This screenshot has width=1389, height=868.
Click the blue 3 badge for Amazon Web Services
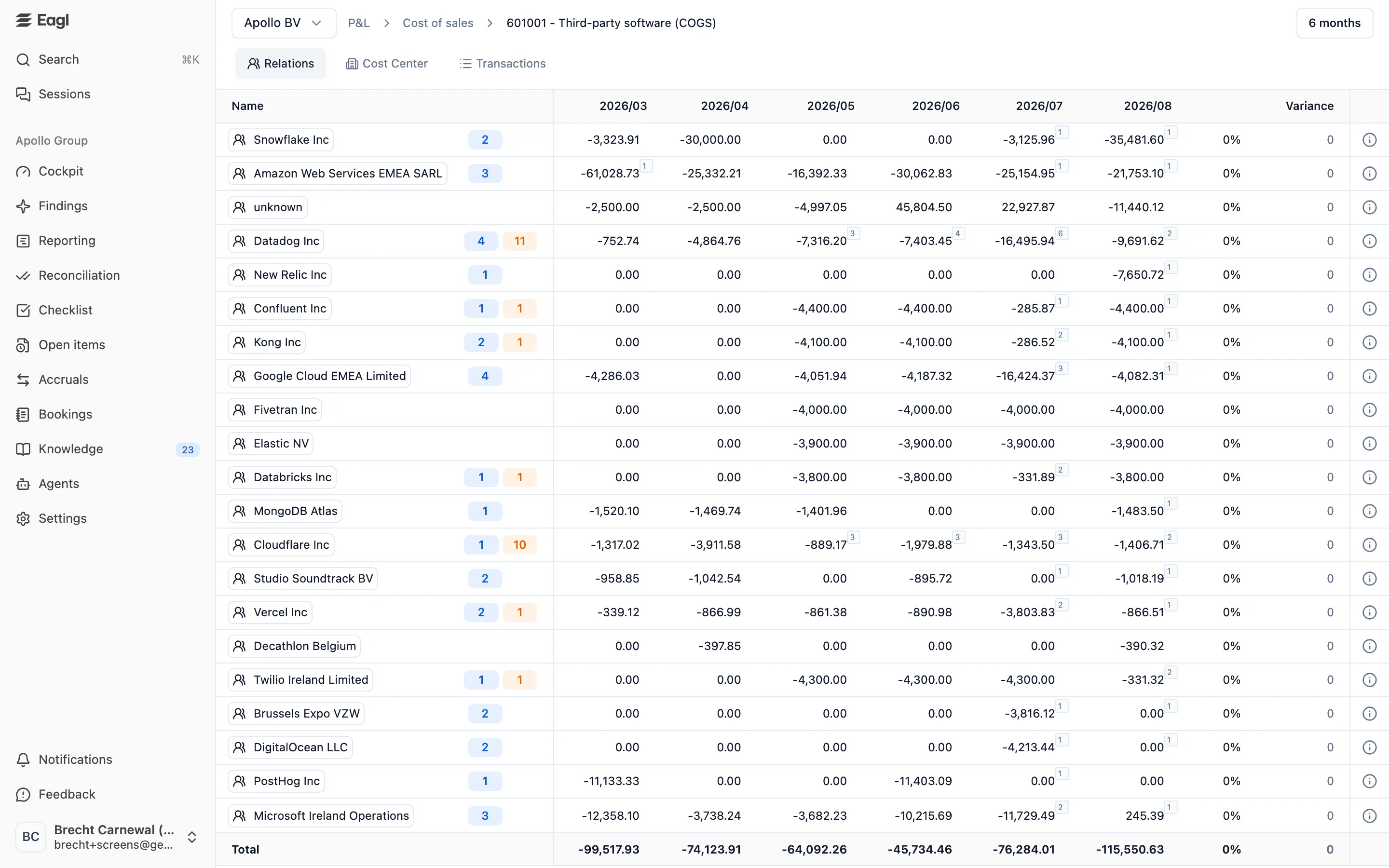click(485, 174)
